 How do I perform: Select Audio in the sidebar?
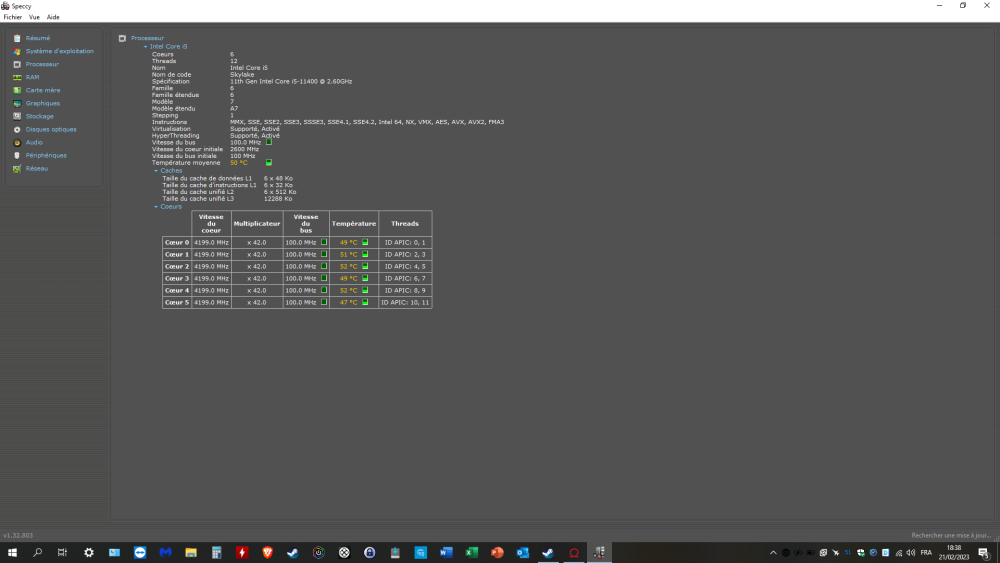coord(34,143)
